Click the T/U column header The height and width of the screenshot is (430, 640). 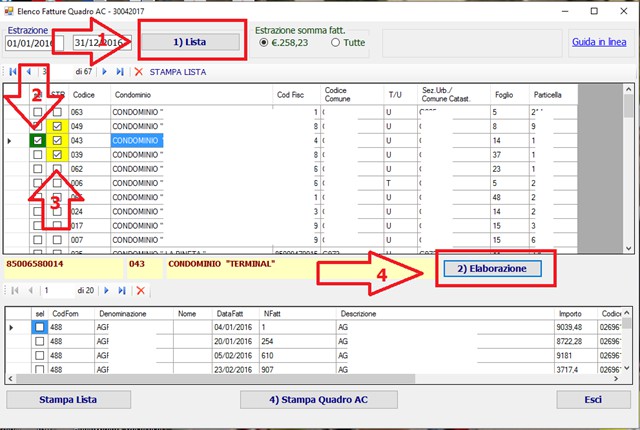(400, 95)
